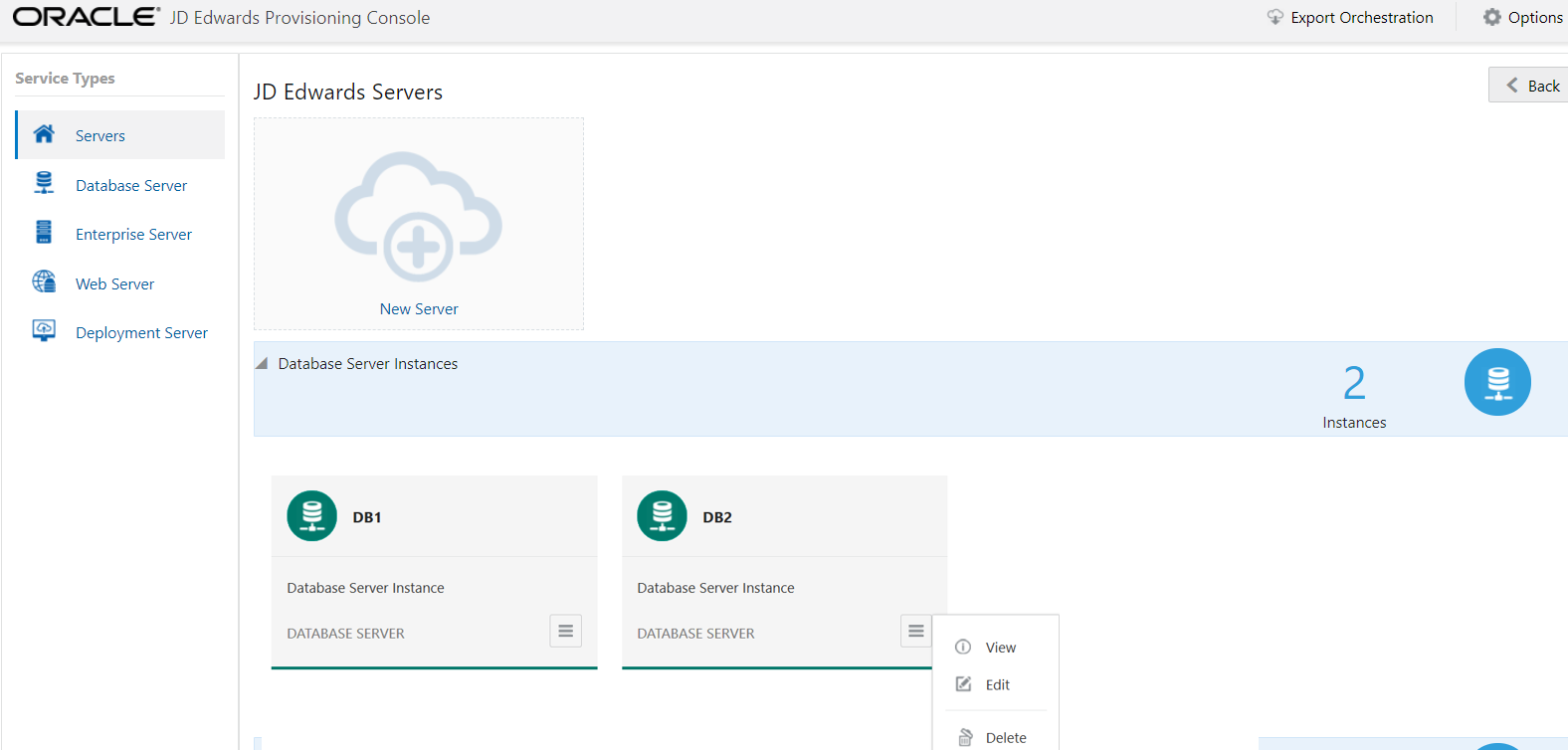Click the Options label in header
The width and height of the screenshot is (1568, 750).
[x=1535, y=18]
